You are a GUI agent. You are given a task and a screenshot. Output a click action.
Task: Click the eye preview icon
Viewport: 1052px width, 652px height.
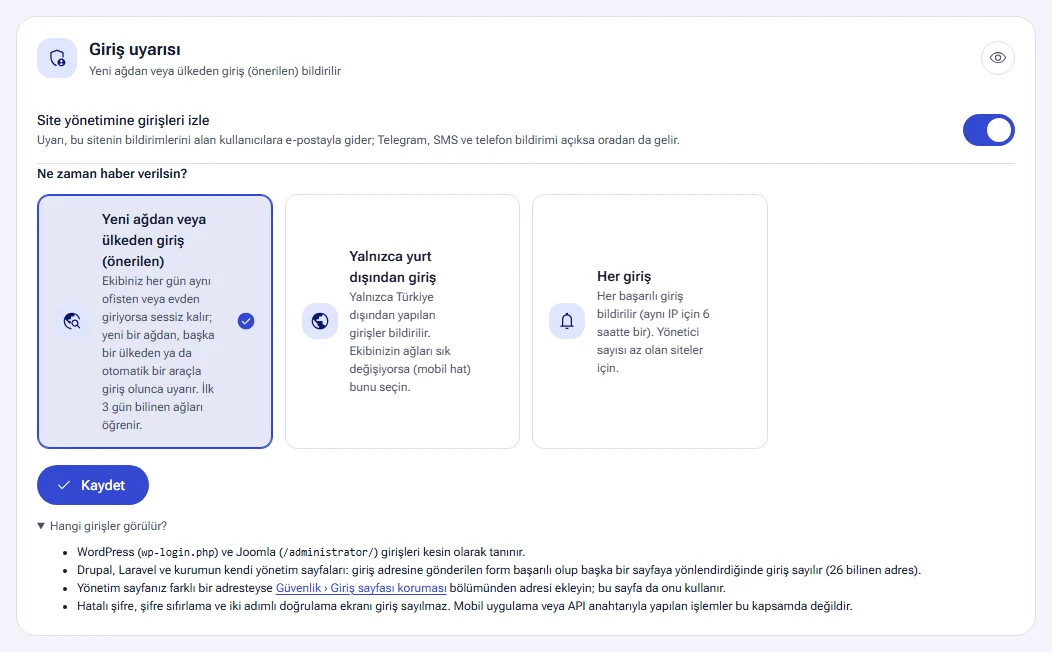[x=998, y=58]
